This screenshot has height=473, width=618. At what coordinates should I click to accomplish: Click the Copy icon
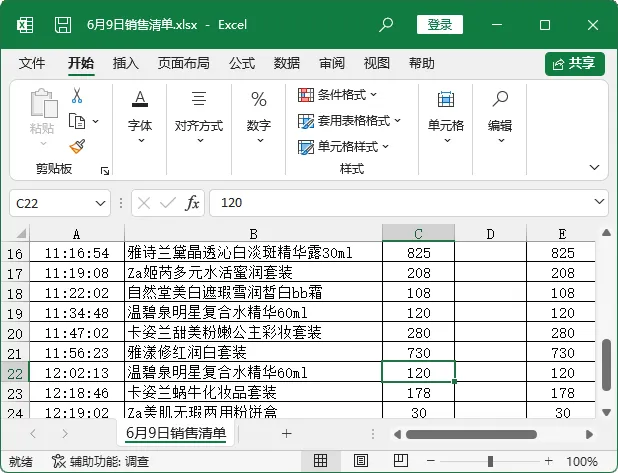coord(77,121)
